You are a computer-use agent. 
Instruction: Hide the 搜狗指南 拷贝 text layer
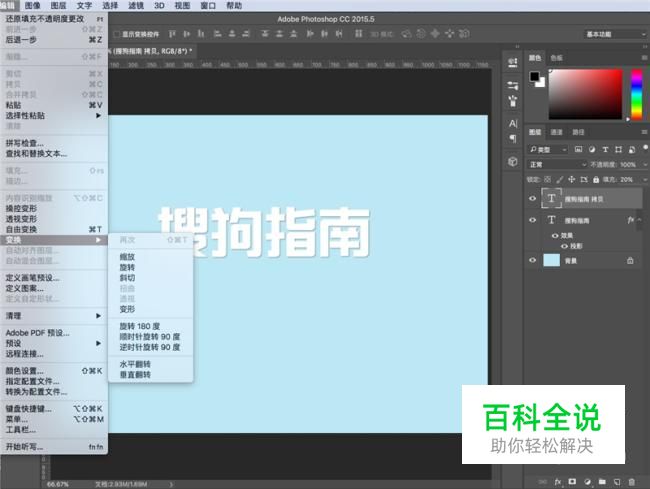[533, 199]
